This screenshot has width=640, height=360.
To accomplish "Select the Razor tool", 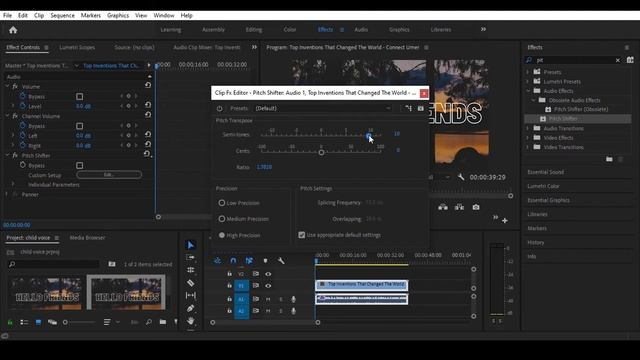I will coord(191,282).
